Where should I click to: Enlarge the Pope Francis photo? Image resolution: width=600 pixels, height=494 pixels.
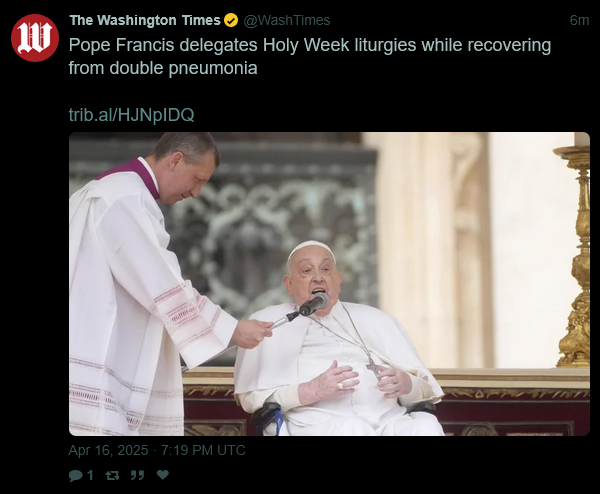tap(329, 284)
